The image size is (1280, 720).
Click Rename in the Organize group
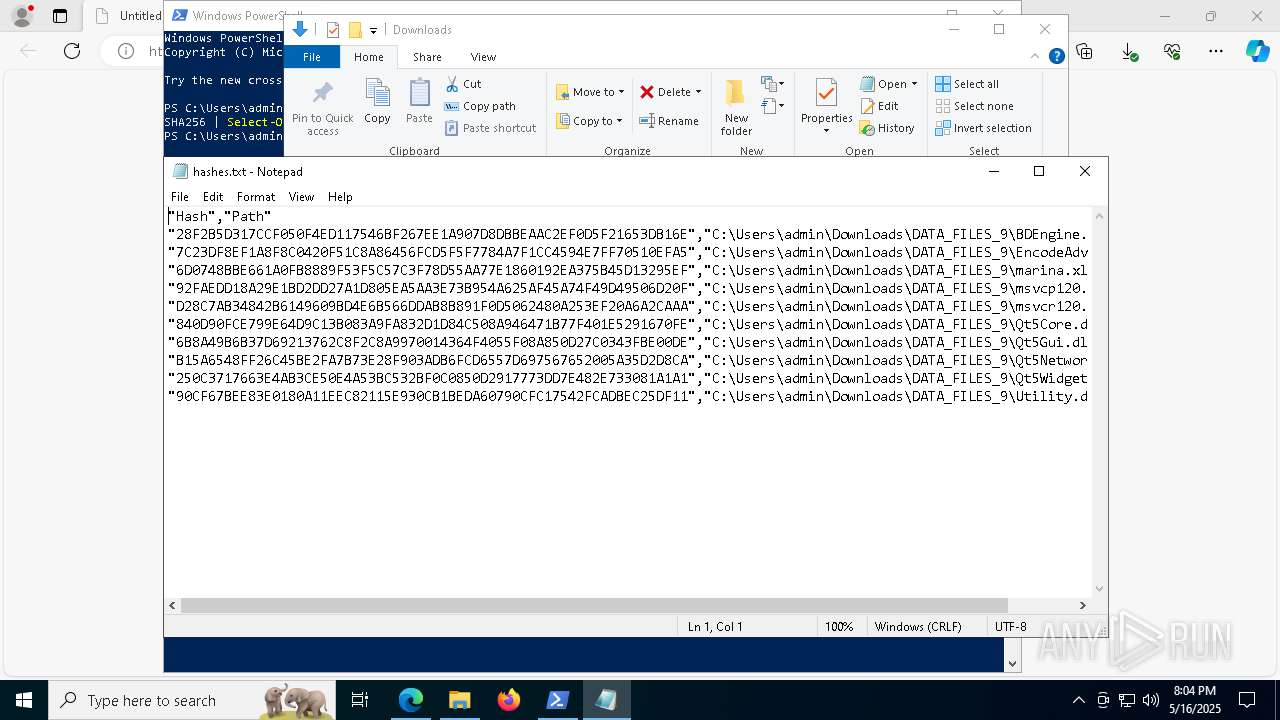669,121
